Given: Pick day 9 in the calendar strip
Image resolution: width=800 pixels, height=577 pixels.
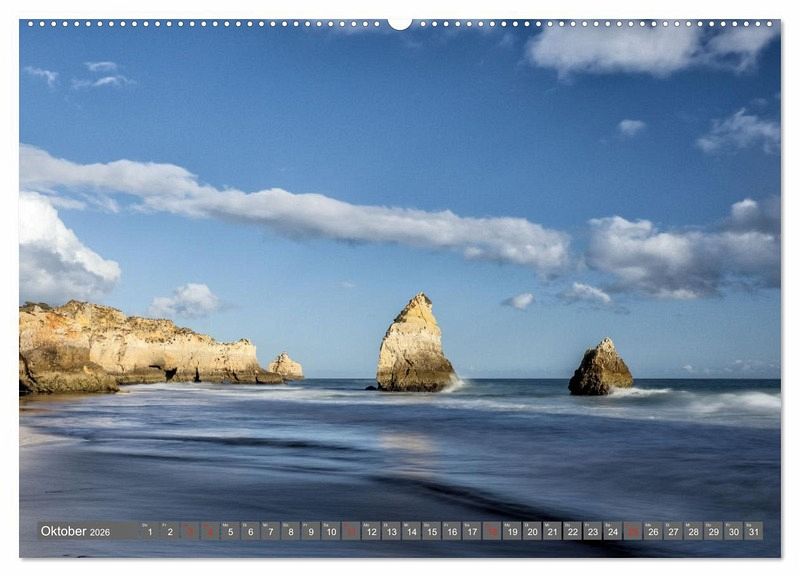Looking at the screenshot, I should (x=311, y=531).
